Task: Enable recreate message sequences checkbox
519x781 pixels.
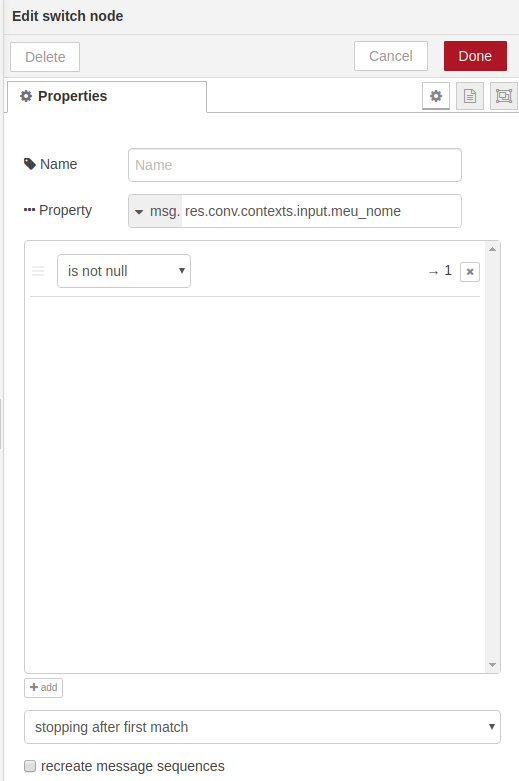Action: pos(30,766)
